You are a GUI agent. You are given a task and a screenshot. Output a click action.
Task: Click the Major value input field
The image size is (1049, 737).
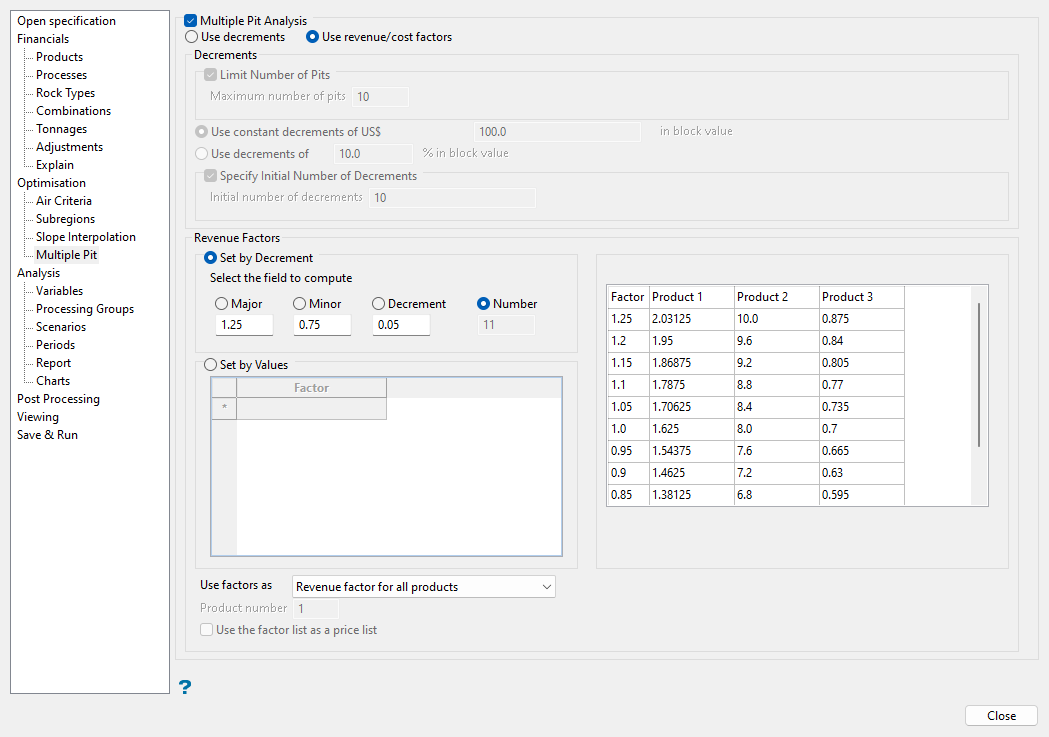pos(244,325)
